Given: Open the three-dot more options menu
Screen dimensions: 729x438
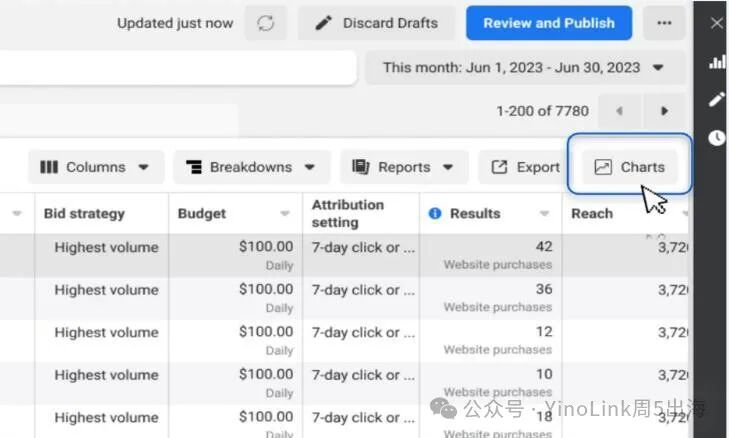Looking at the screenshot, I should pos(664,23).
